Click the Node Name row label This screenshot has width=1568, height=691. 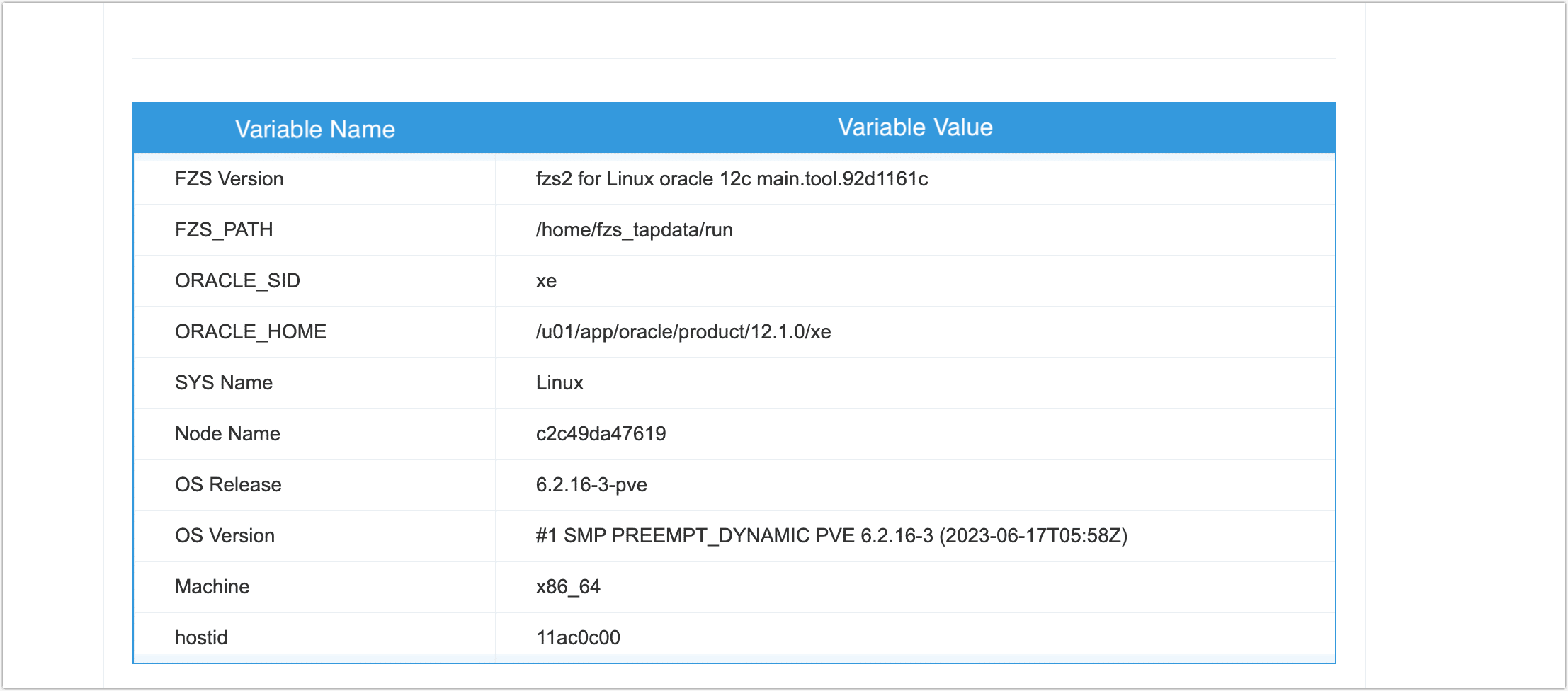(228, 434)
